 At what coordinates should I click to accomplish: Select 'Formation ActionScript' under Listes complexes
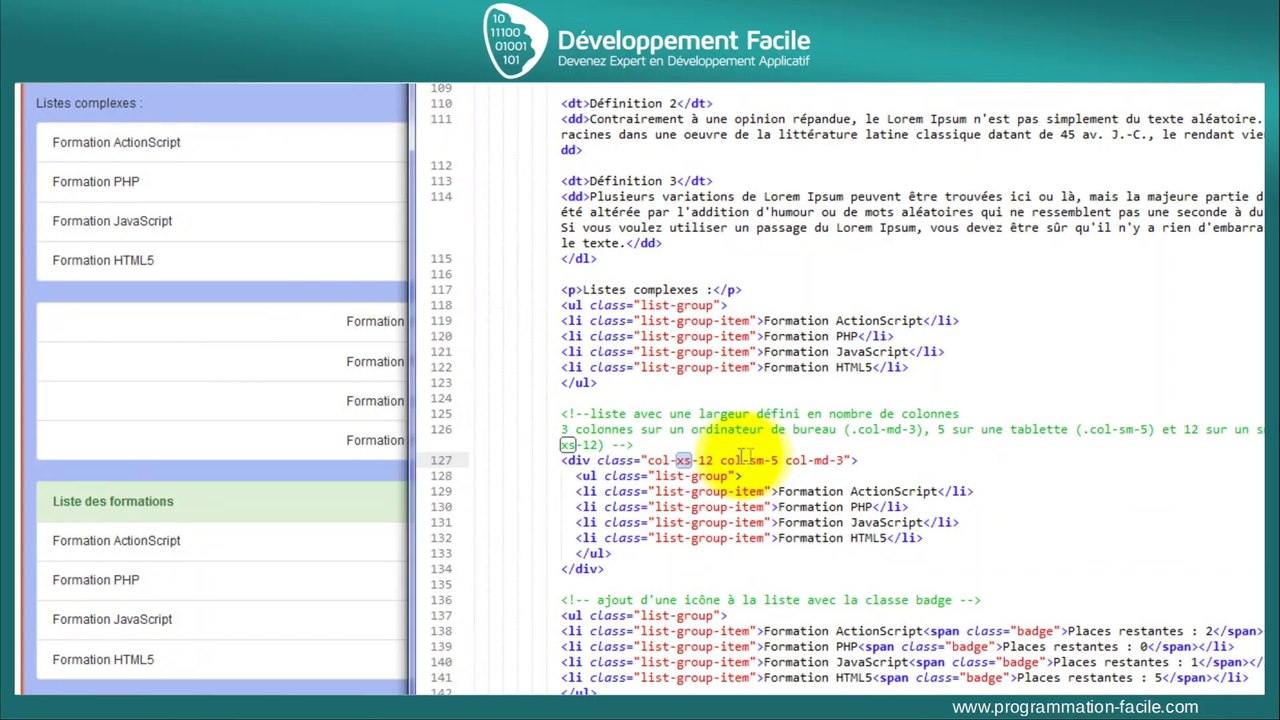click(x=222, y=142)
